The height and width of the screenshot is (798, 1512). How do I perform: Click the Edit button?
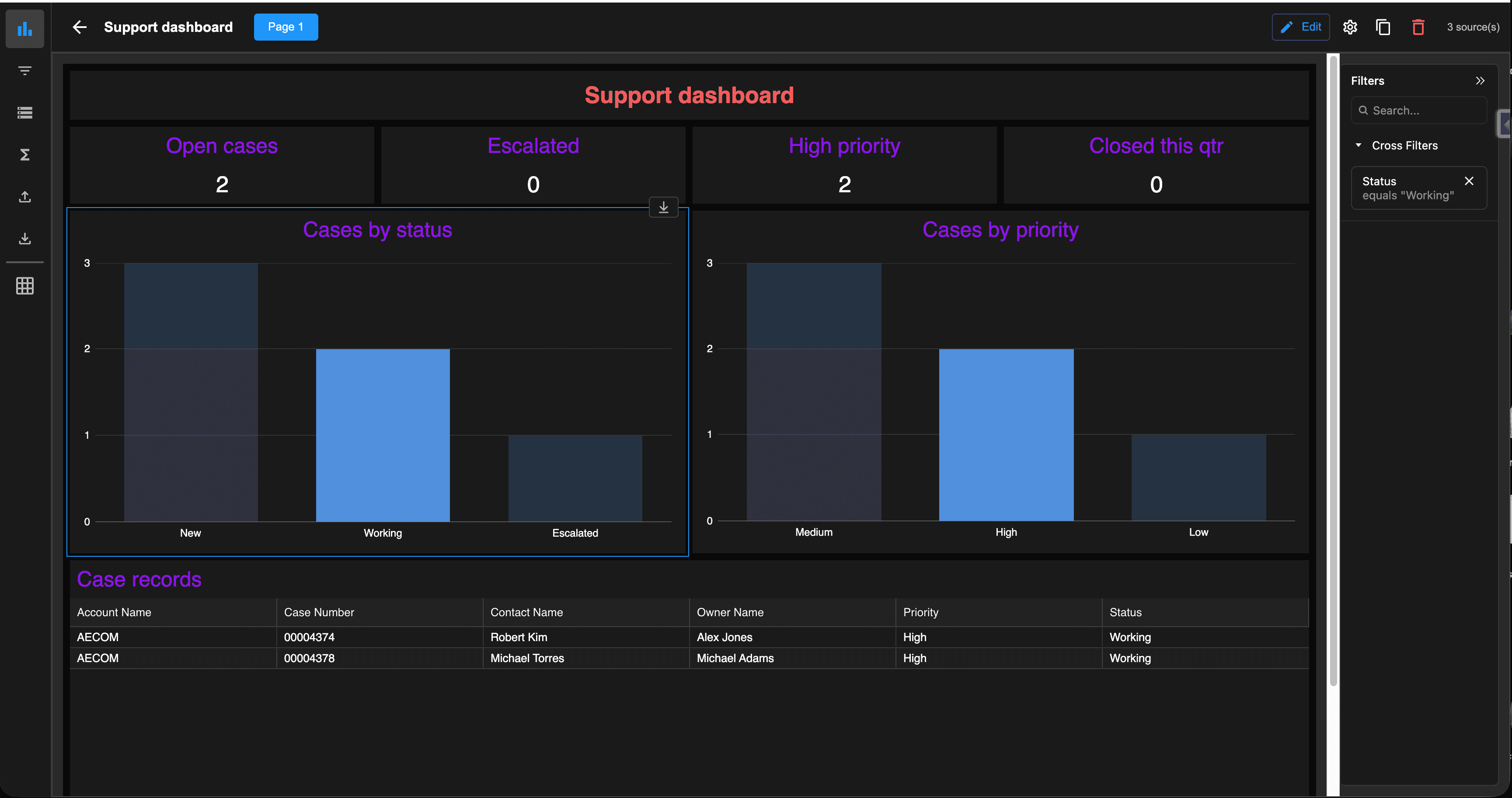pyautogui.click(x=1300, y=27)
